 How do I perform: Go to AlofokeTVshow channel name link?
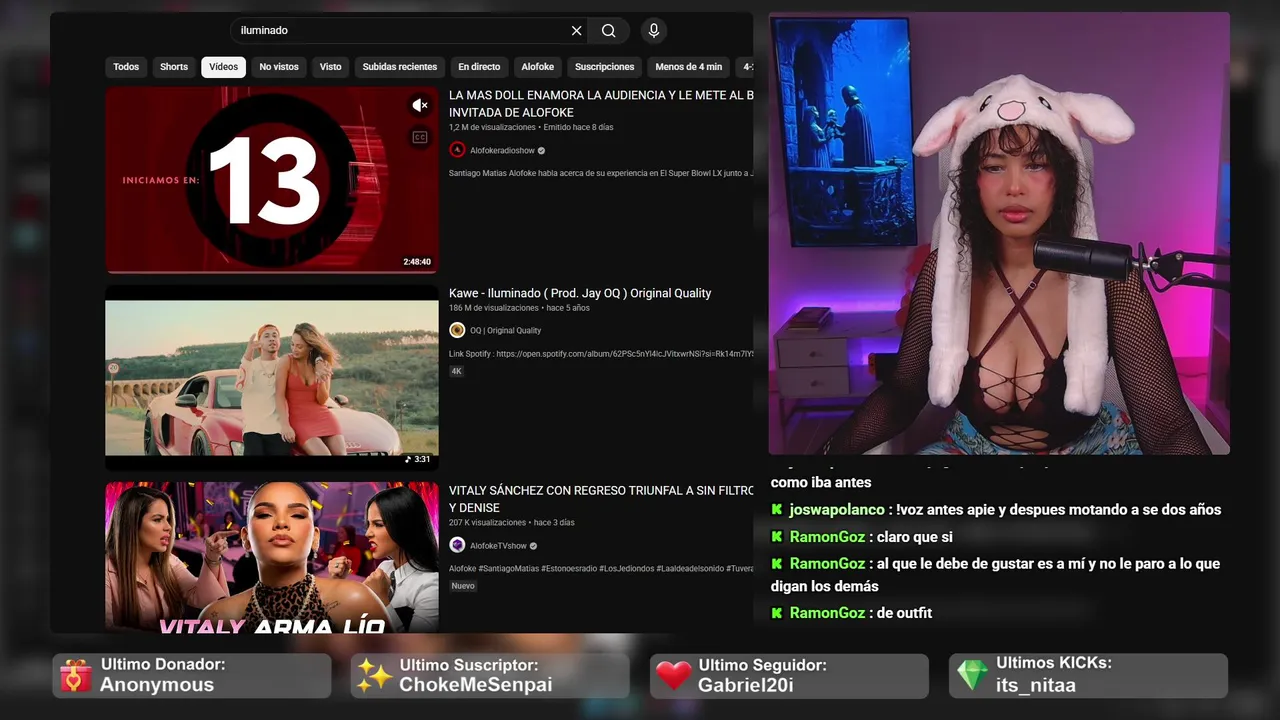498,546
